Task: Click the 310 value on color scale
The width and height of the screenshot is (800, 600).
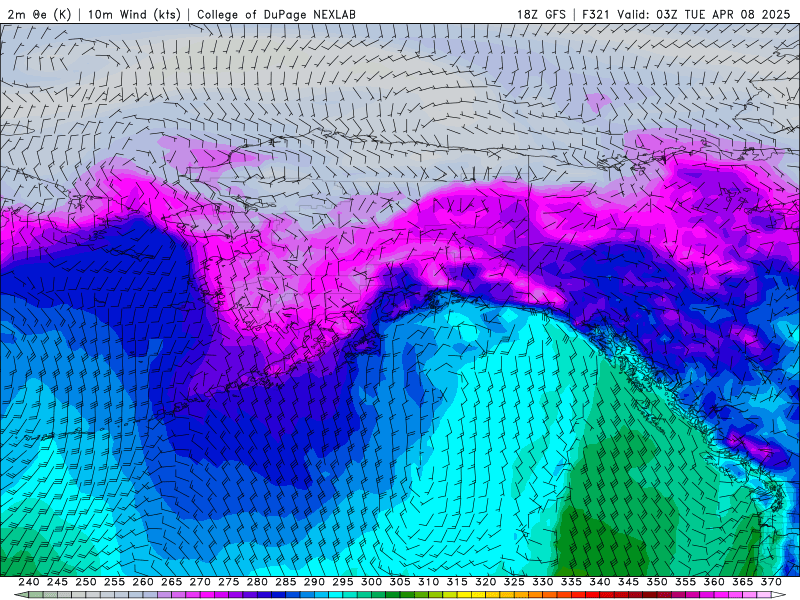Action: [429, 582]
